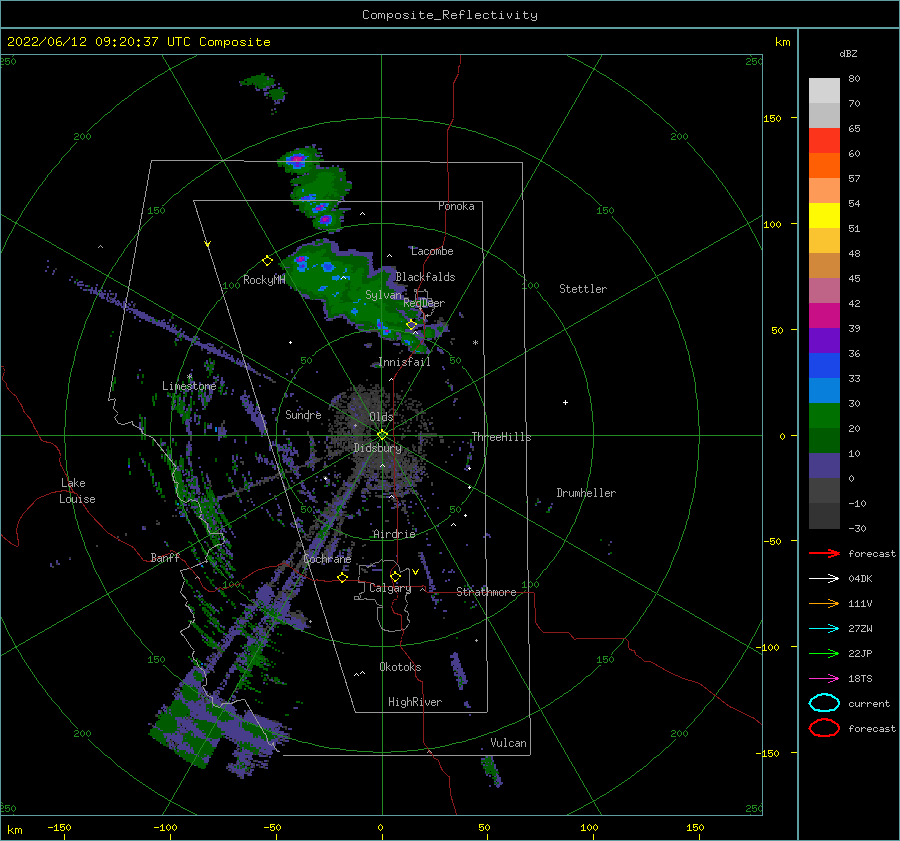This screenshot has height=841, width=900.
Task: Click the 'current' legend text
Action: (x=869, y=703)
